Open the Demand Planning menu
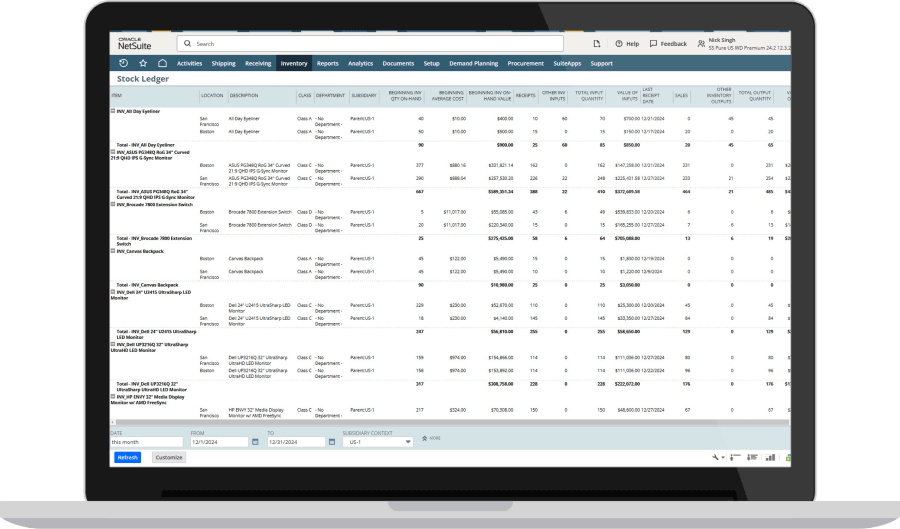 [x=474, y=64]
